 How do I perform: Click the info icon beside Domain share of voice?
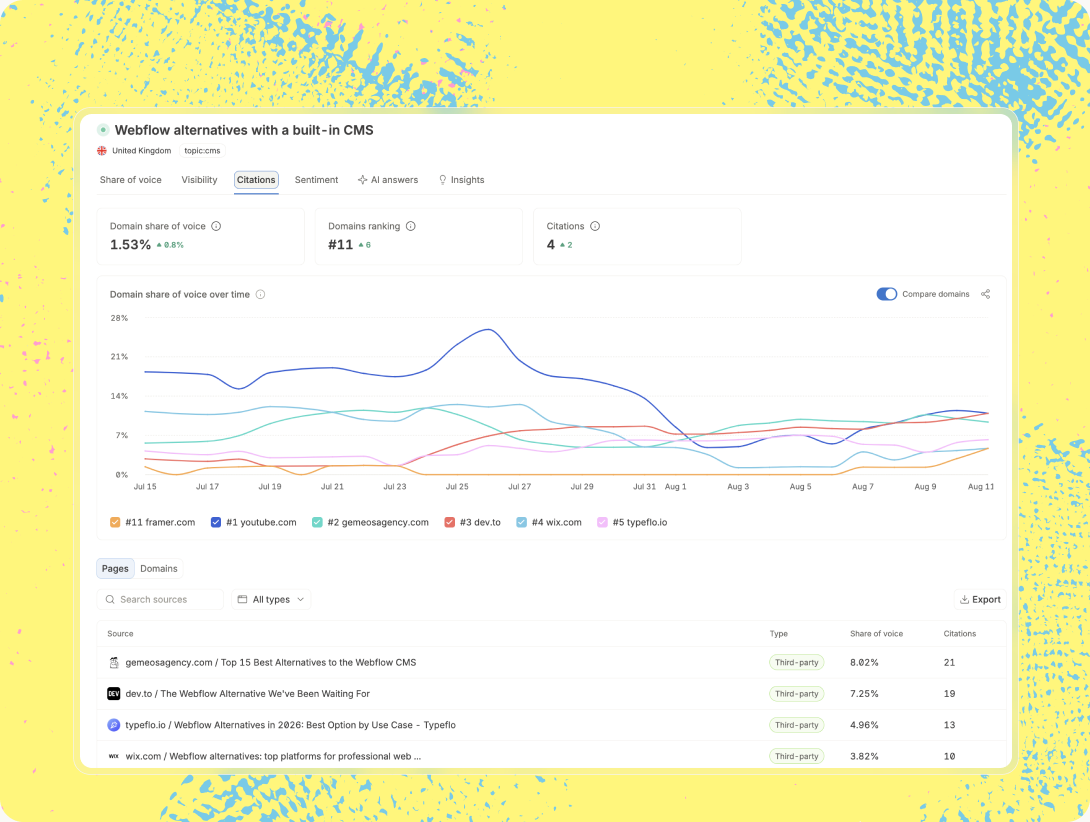pyautogui.click(x=216, y=226)
